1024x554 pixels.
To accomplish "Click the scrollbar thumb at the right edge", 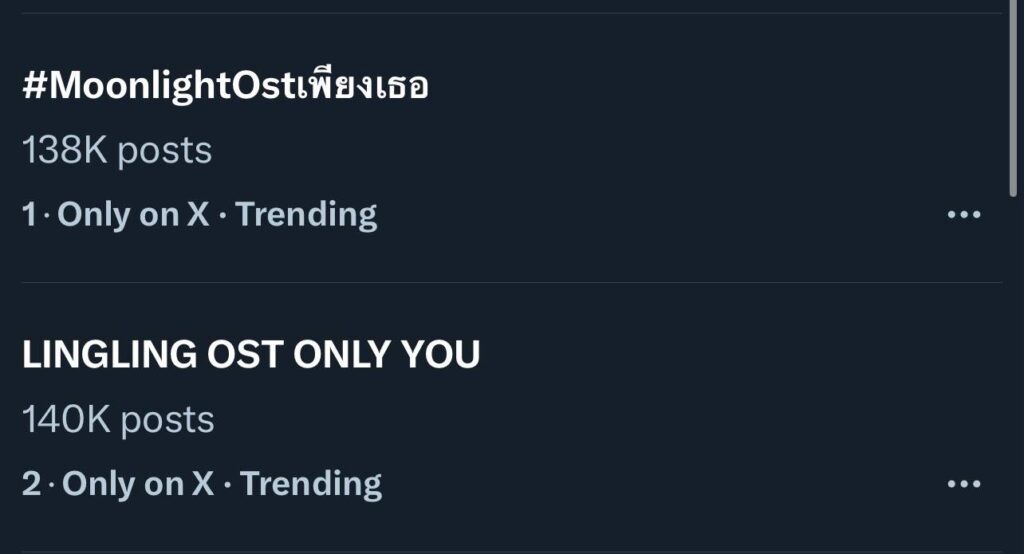I will pos(1013,100).
